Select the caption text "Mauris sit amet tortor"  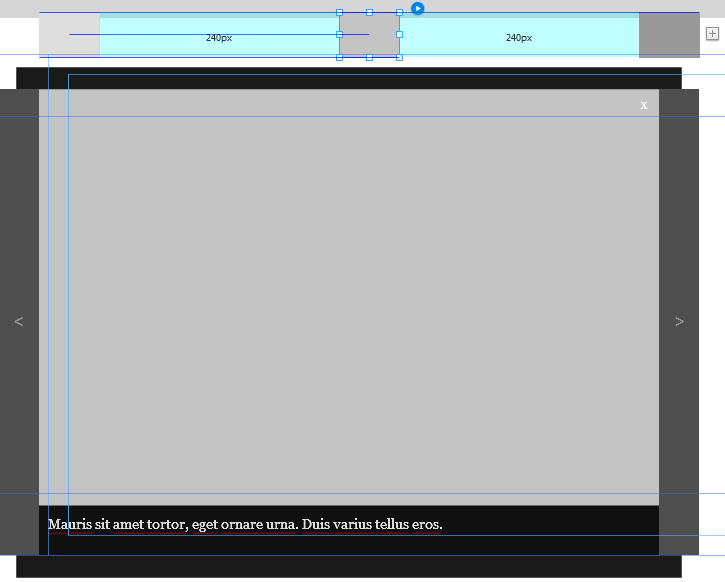117,524
